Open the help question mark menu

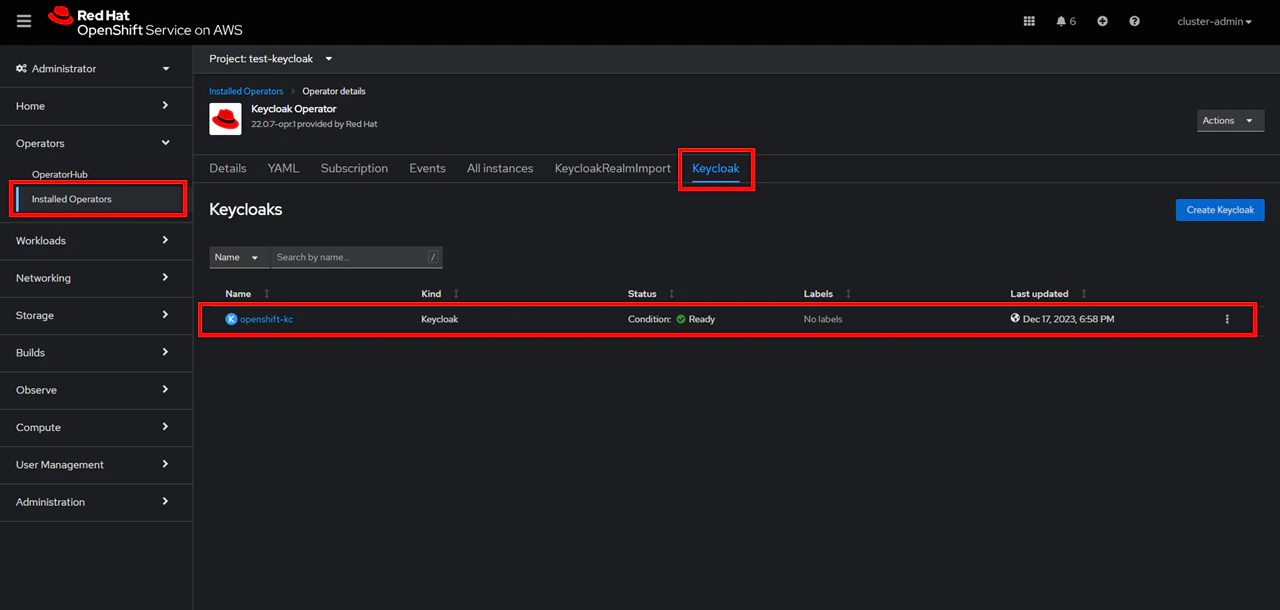(1134, 21)
